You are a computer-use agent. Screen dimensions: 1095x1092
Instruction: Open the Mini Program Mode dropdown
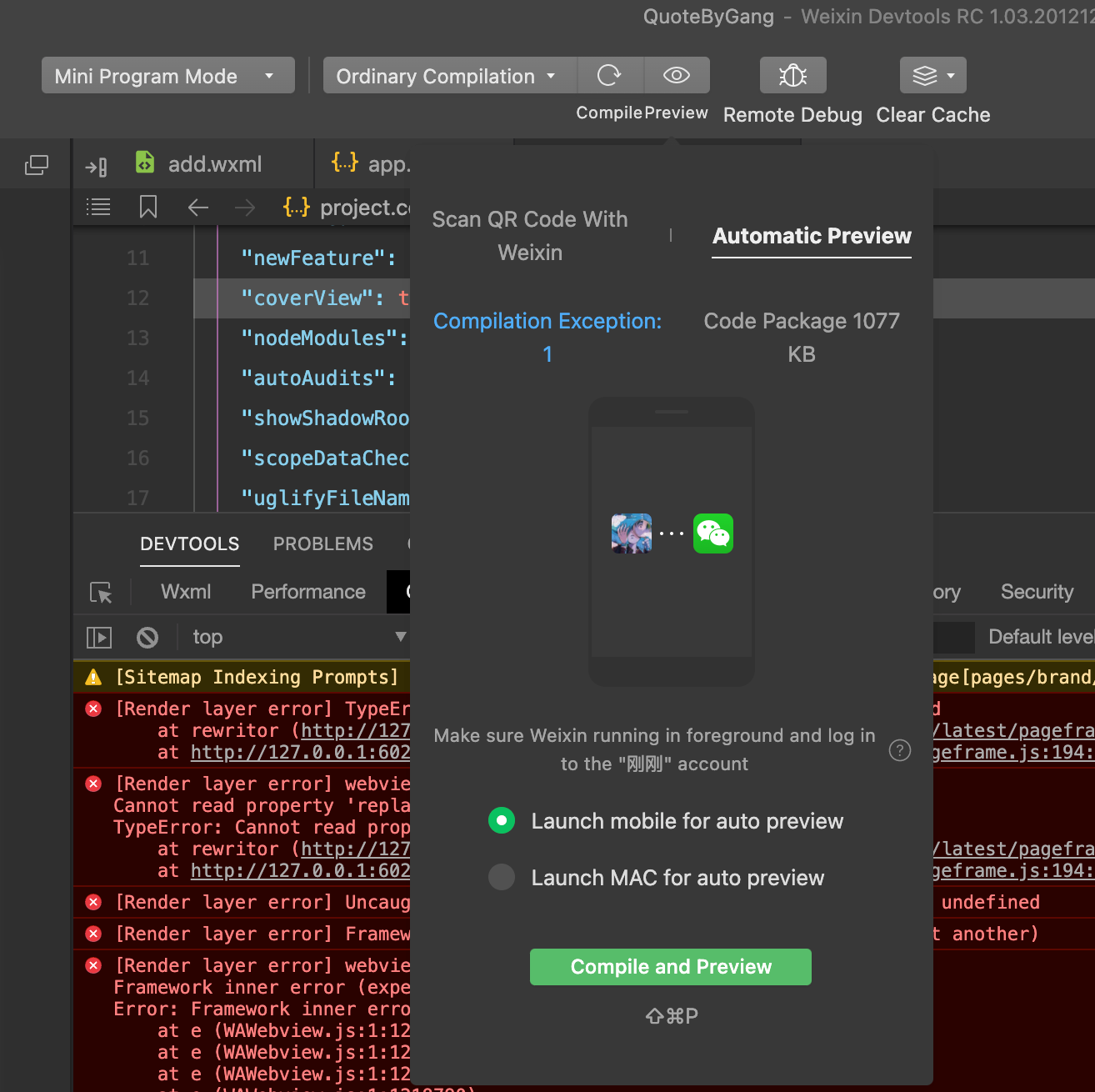point(168,76)
